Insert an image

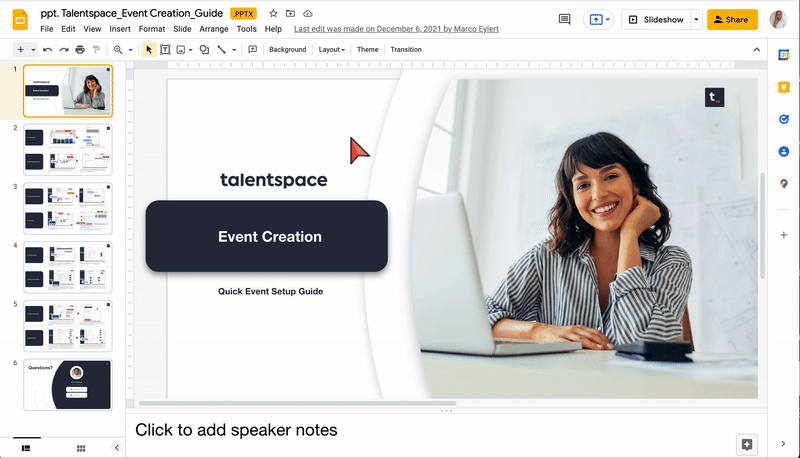click(181, 49)
